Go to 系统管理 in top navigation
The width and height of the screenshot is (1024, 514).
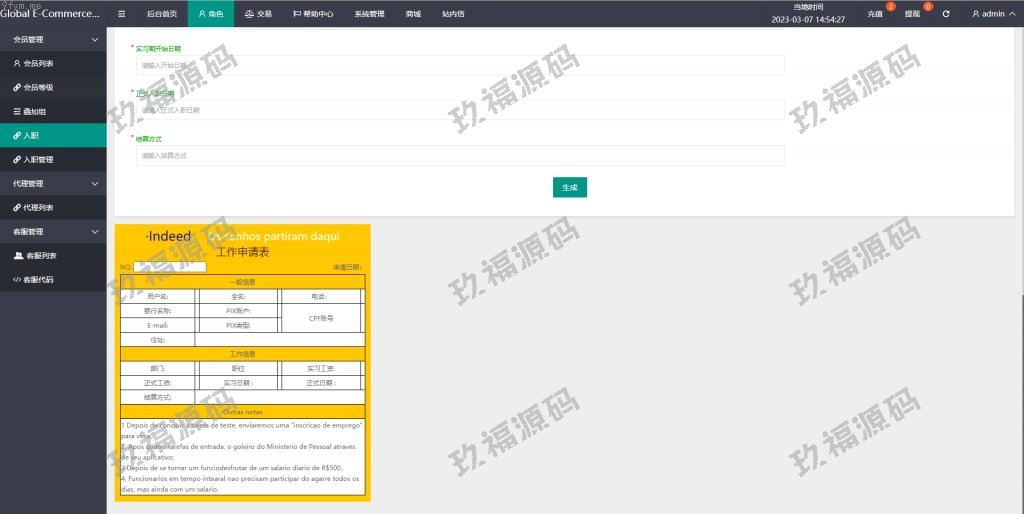(x=369, y=14)
